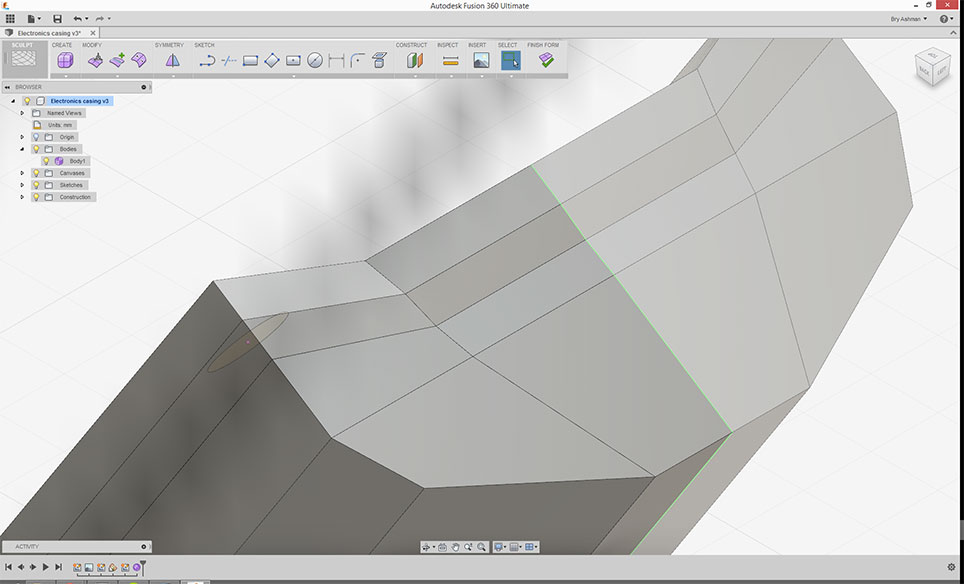Select the Circle sketch tool
964x584 pixels.
coord(315,60)
